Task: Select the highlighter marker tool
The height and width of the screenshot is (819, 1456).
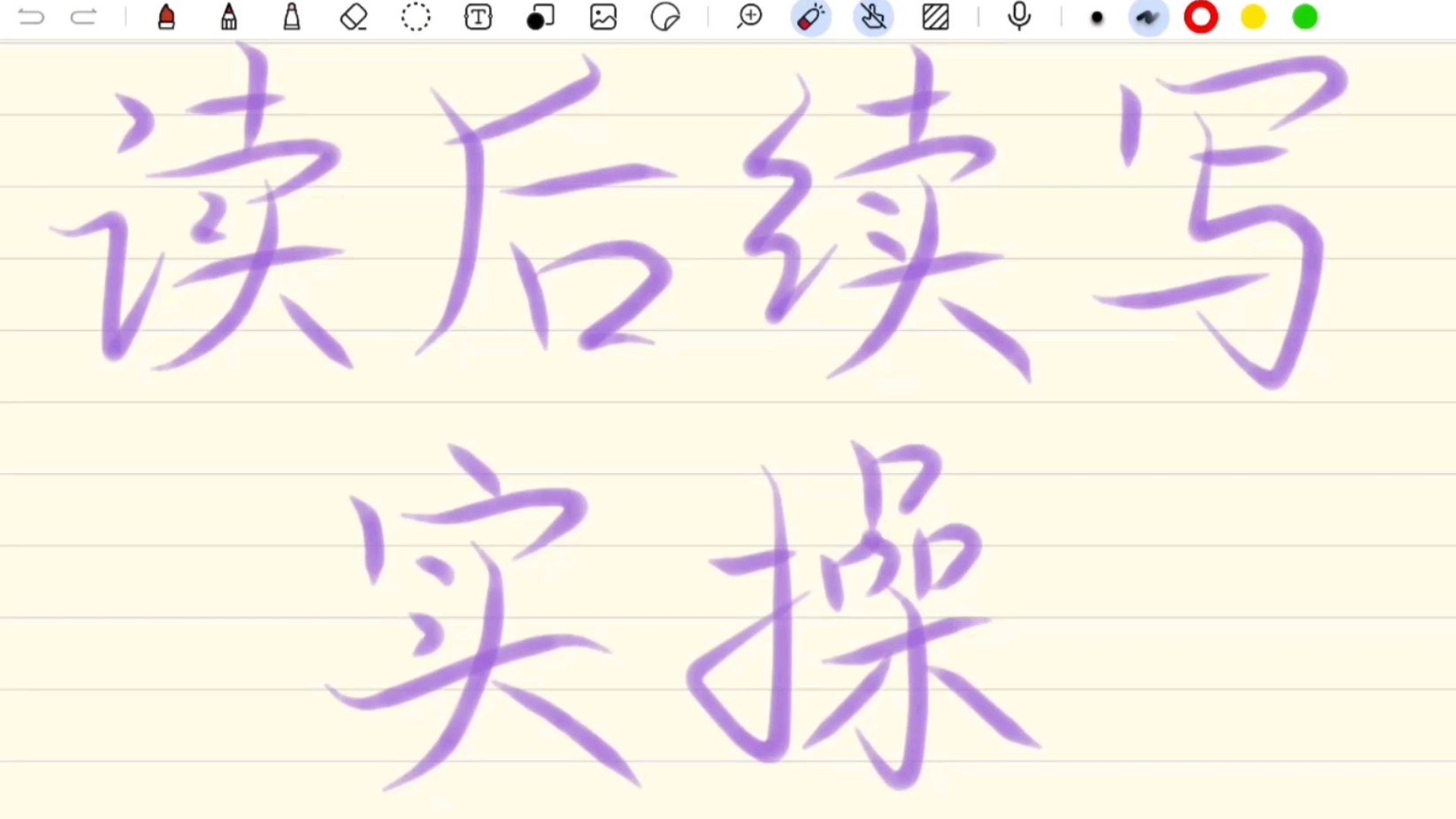Action: pyautogui.click(x=292, y=17)
